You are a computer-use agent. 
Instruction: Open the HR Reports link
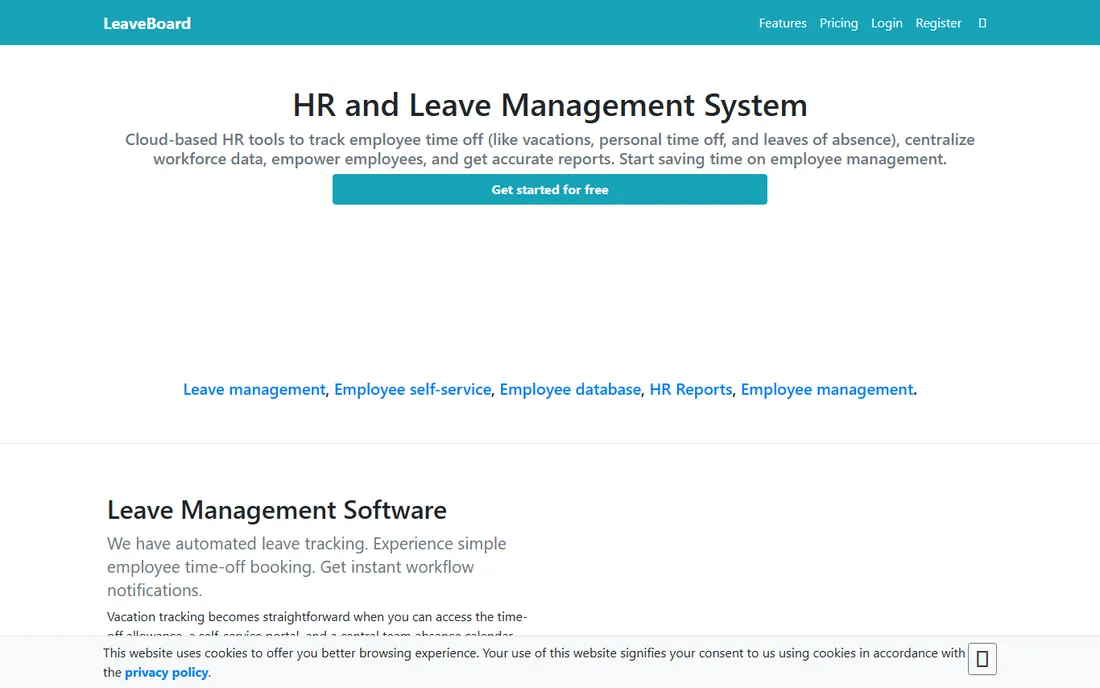[690, 389]
